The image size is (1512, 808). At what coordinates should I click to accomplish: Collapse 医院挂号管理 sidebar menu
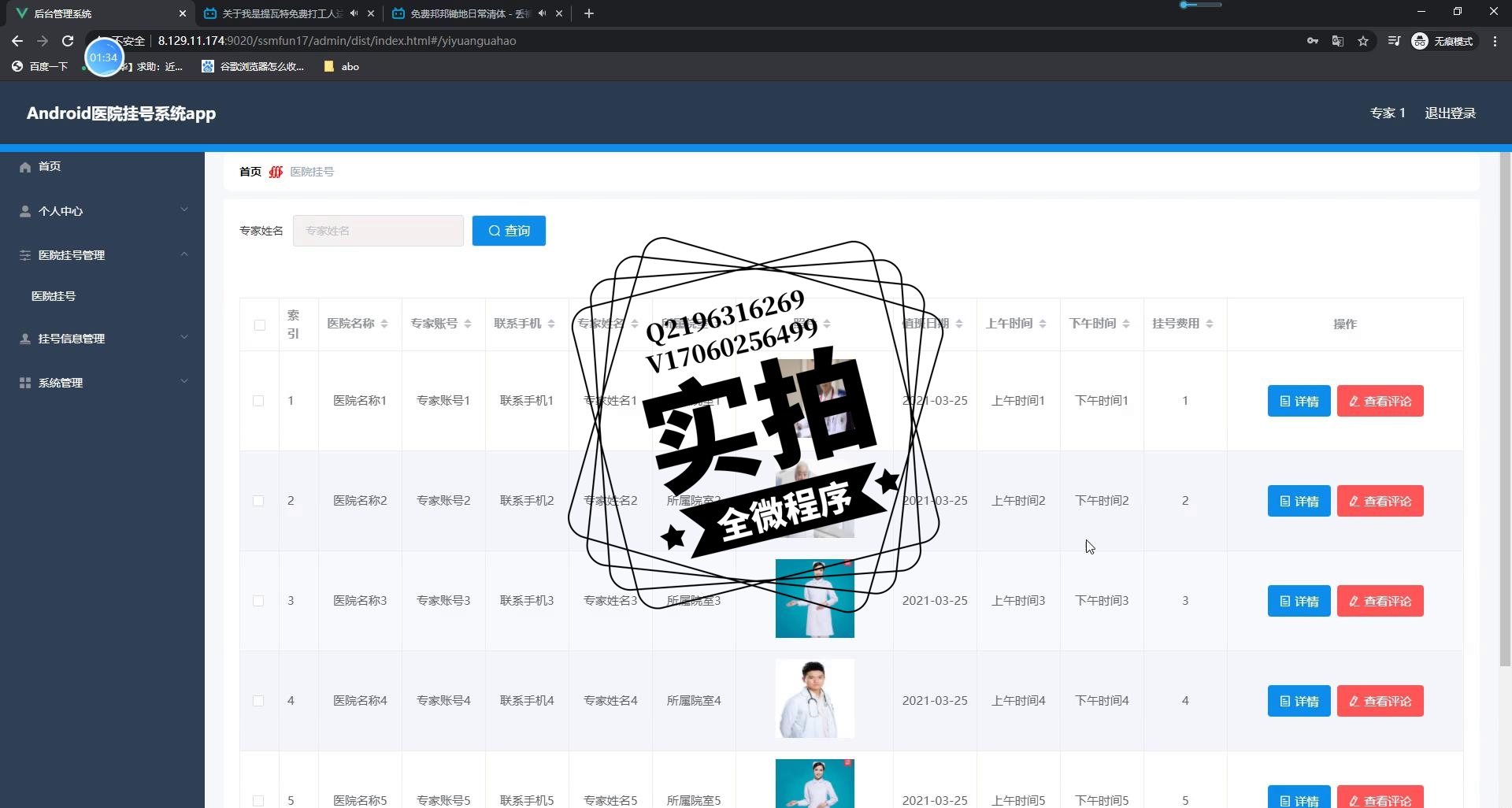[x=102, y=255]
